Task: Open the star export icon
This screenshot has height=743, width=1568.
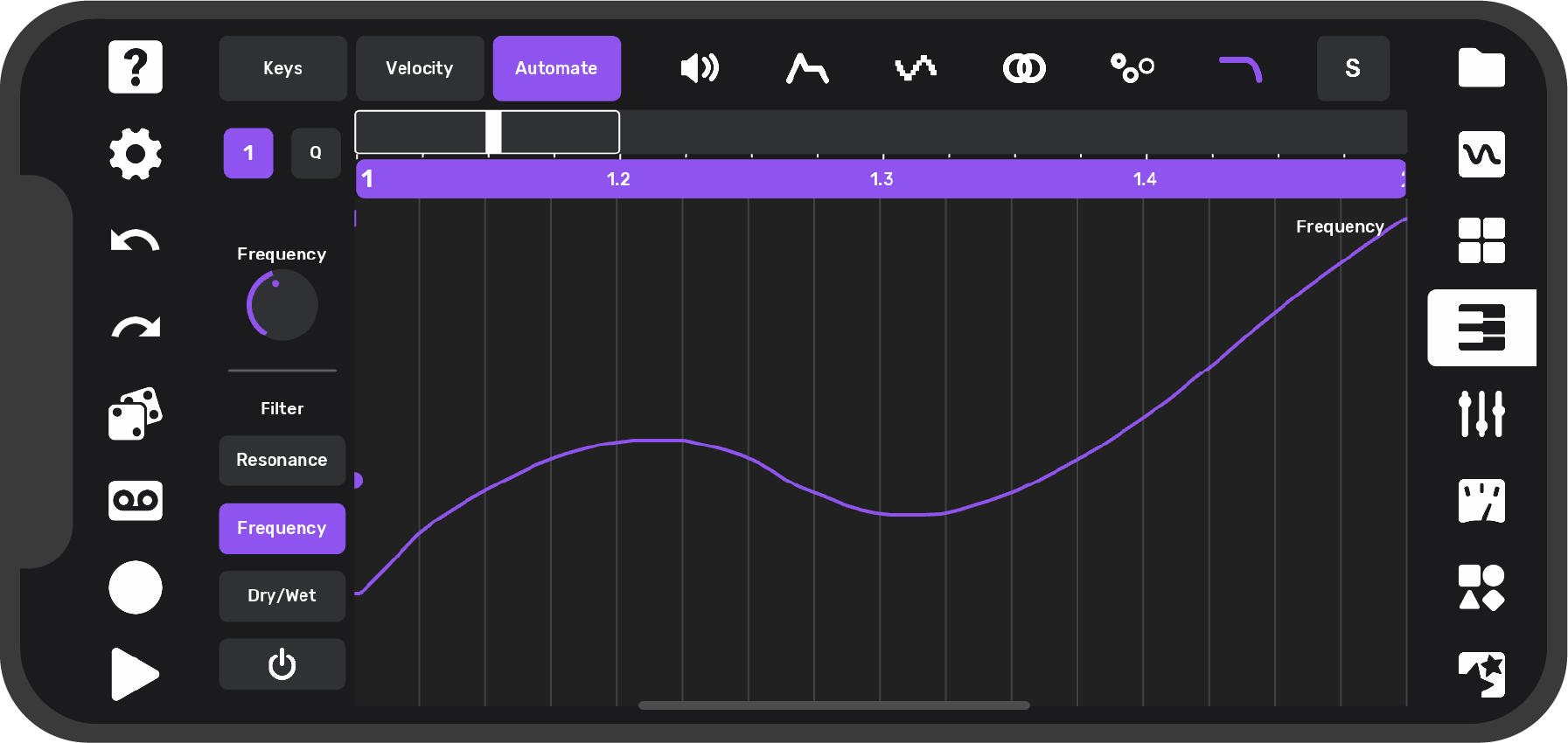Action: click(x=1481, y=674)
